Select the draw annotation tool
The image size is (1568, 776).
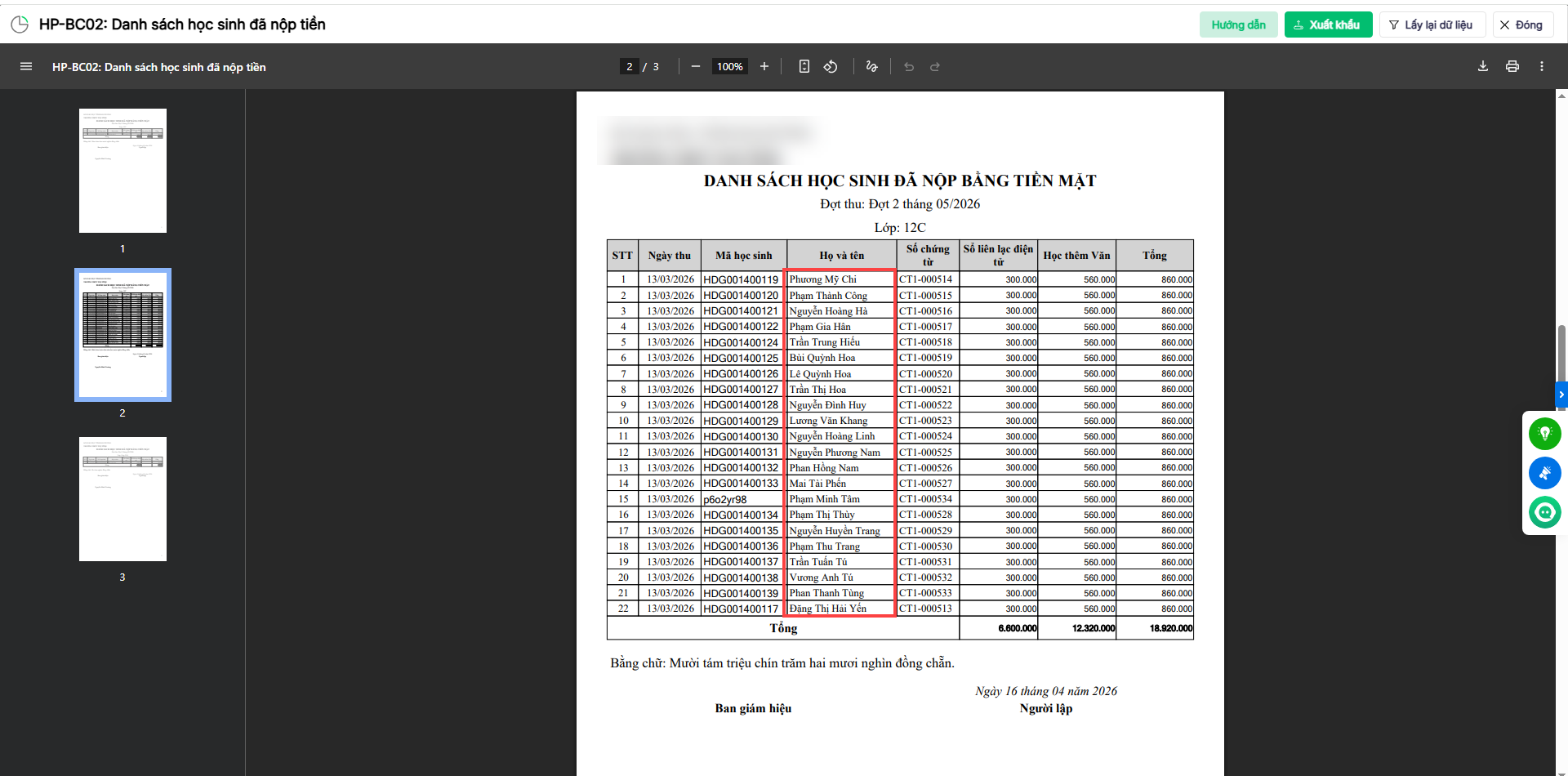[872, 67]
